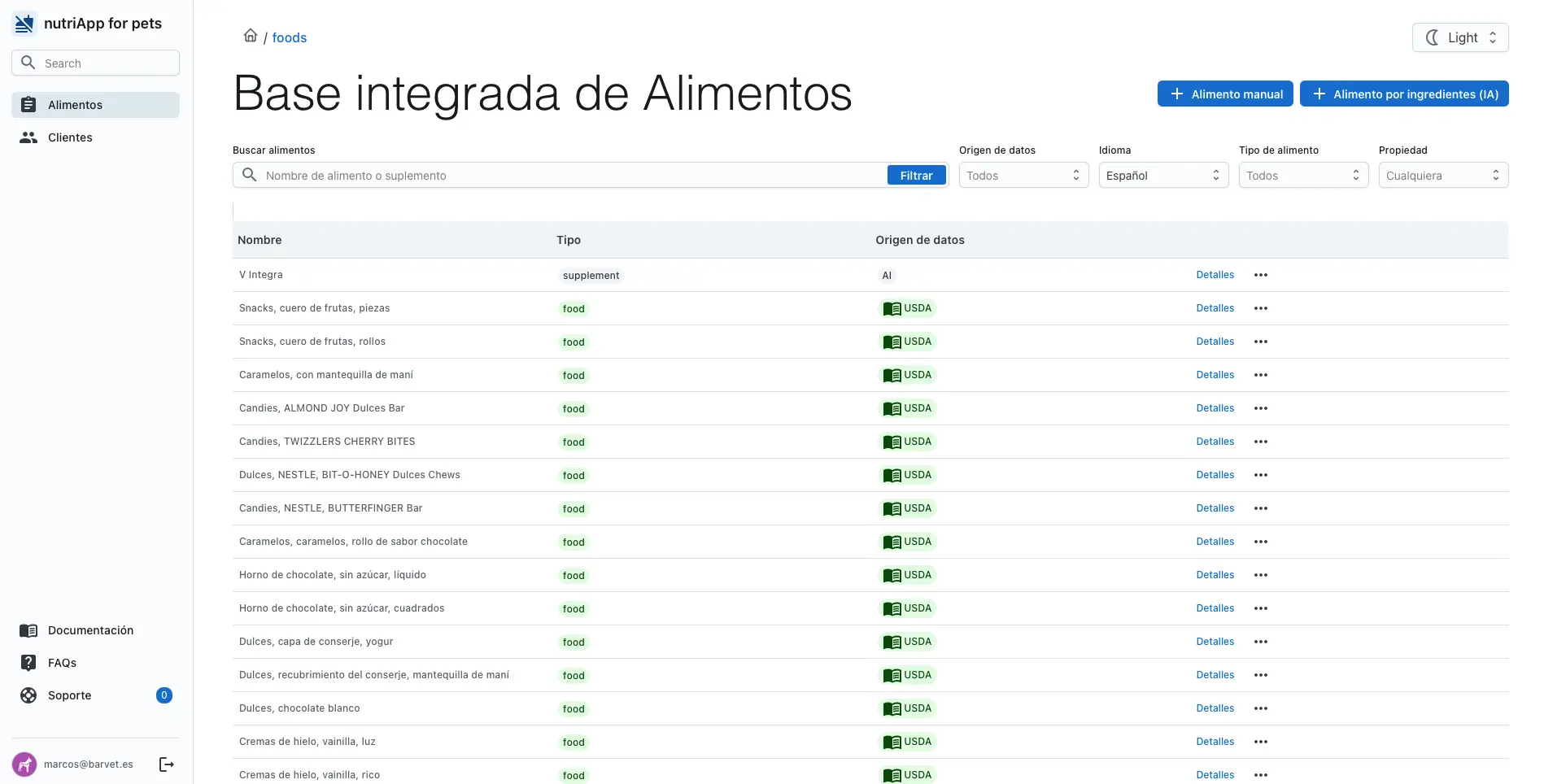
Task: Open the Tipo de alimento dropdown
Action: pos(1302,175)
